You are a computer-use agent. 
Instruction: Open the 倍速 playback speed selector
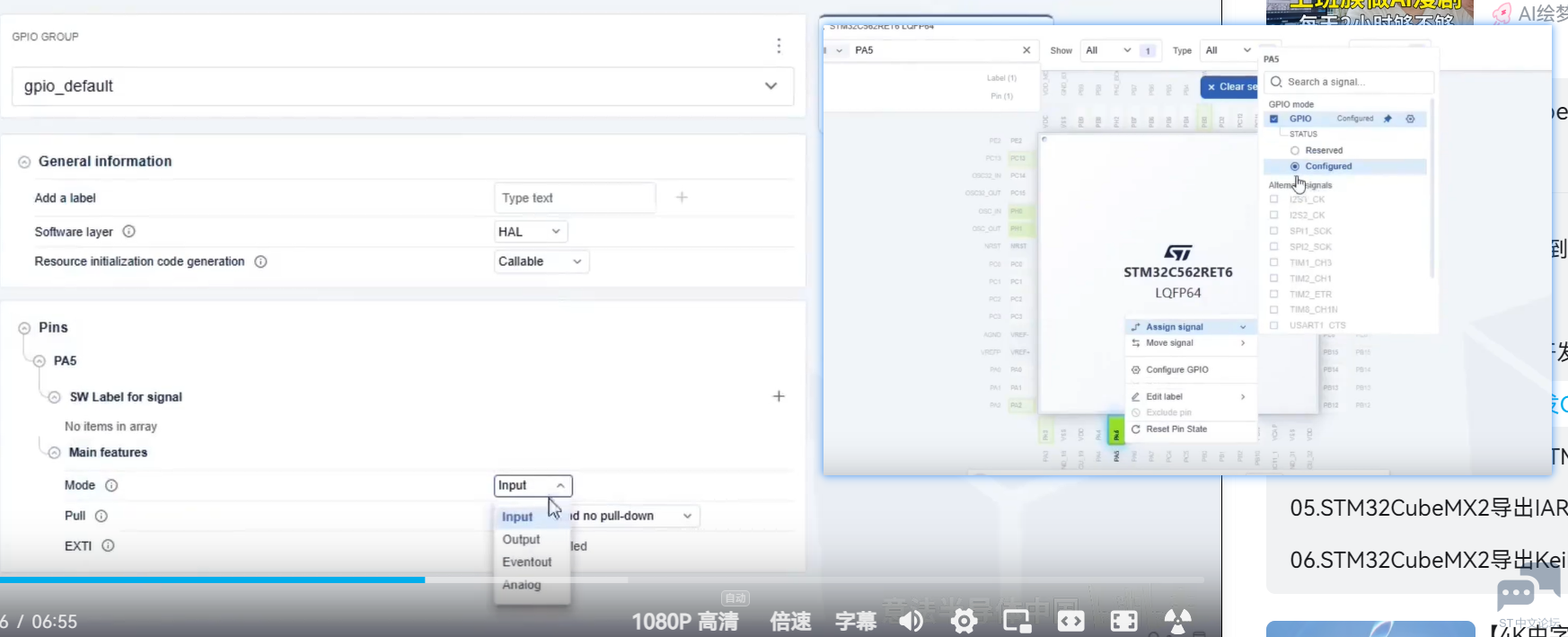click(x=790, y=621)
